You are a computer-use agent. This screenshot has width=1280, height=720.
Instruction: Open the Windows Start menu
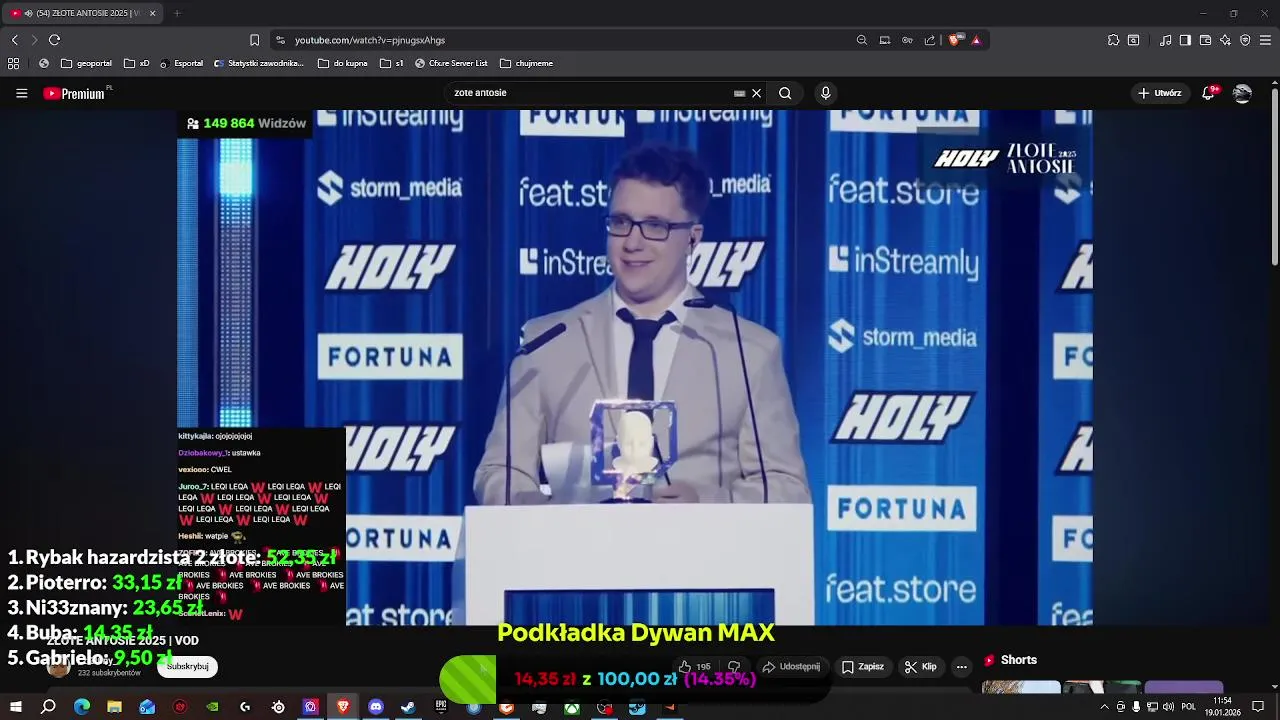tap(15, 707)
